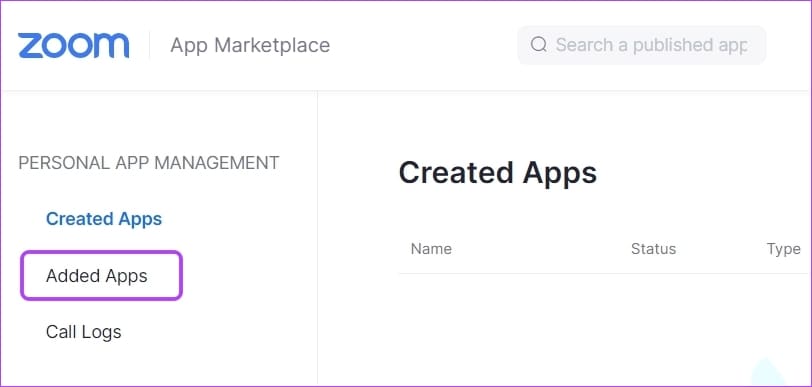Click the search magnifier icon
Screen dimensions: 812x387
click(539, 45)
